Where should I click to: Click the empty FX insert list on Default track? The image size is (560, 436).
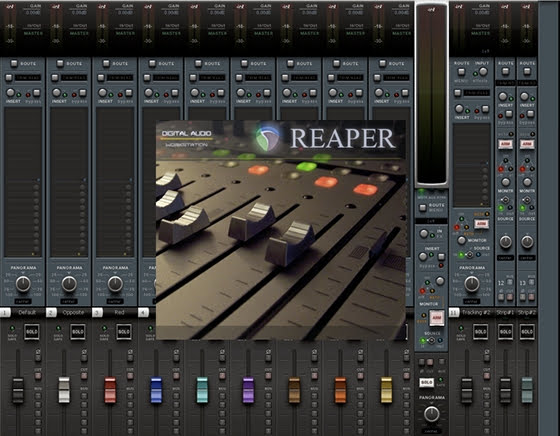pos(23,182)
